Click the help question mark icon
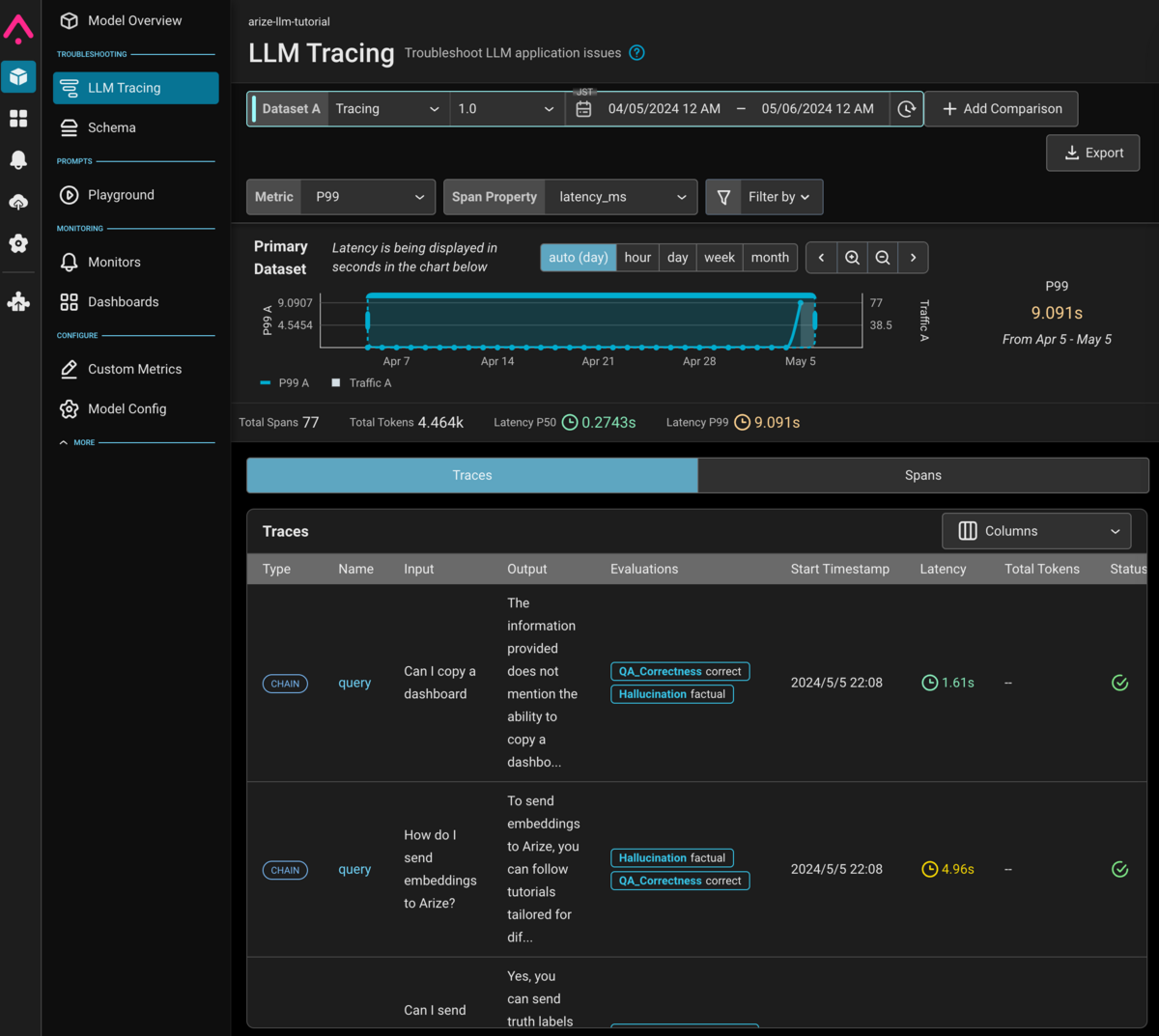The image size is (1159, 1036). pos(636,53)
